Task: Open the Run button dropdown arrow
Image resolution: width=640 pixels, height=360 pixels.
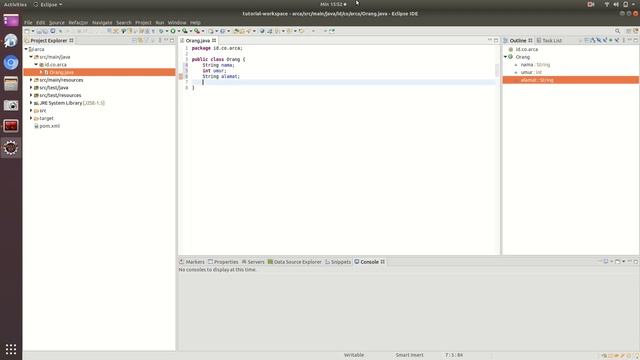Action: [x=178, y=31]
